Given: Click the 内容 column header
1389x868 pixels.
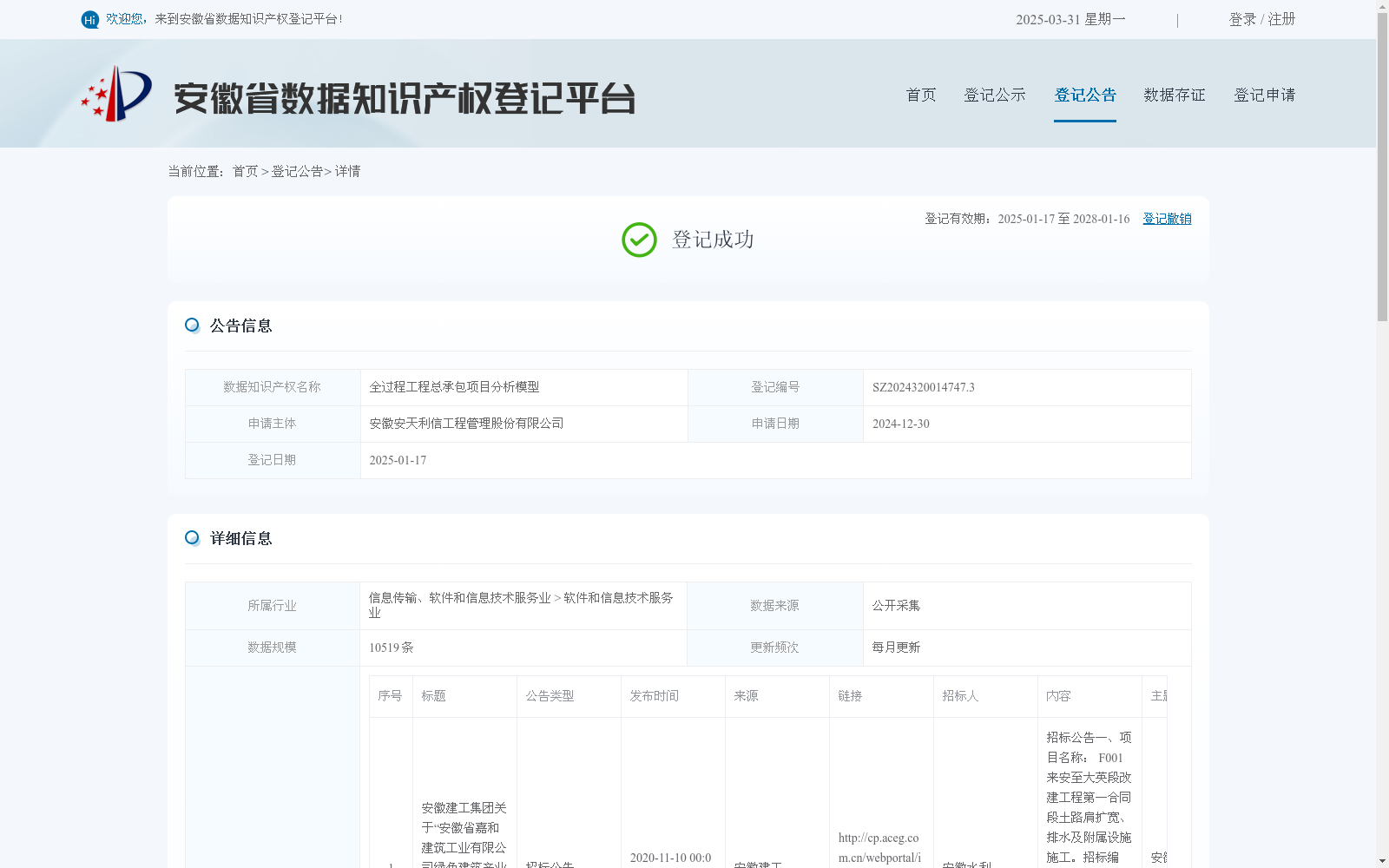Looking at the screenshot, I should pos(1089,696).
